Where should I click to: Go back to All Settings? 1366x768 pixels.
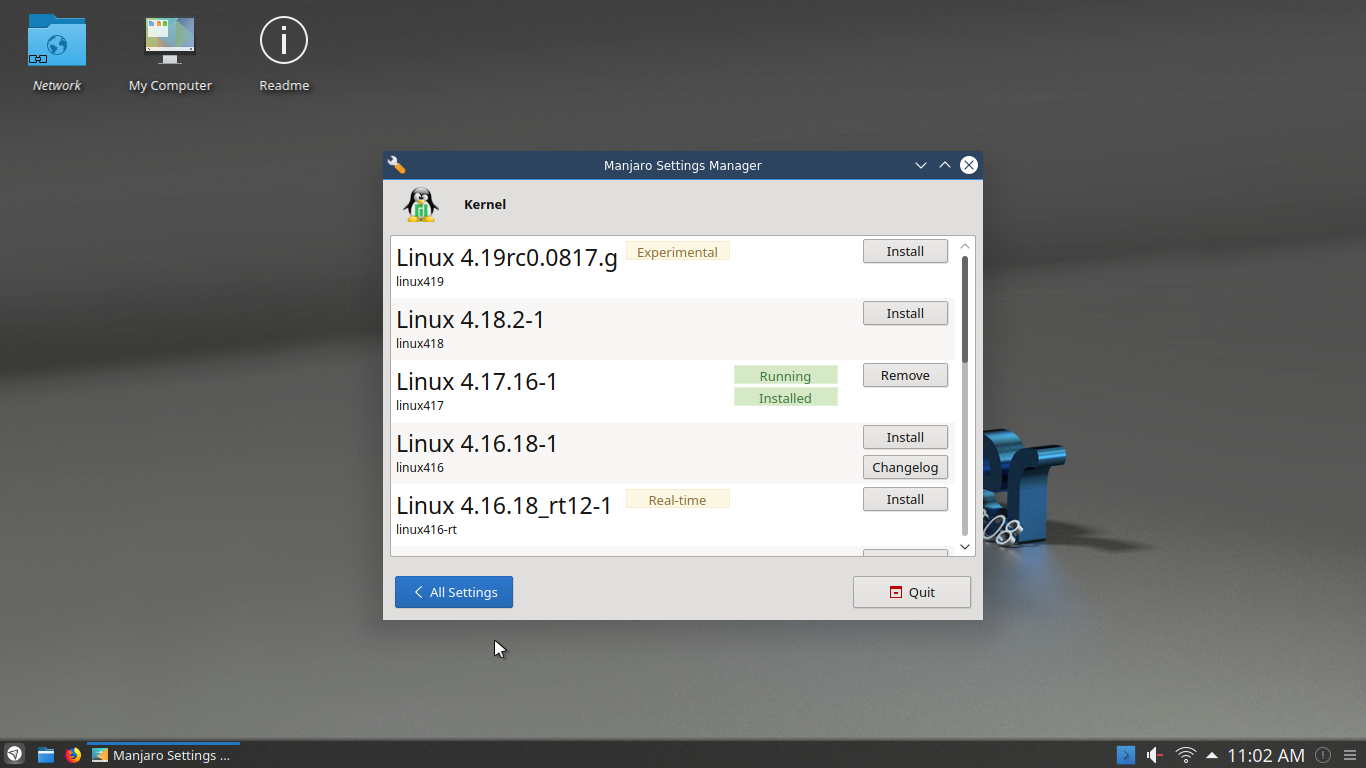pyautogui.click(x=454, y=592)
